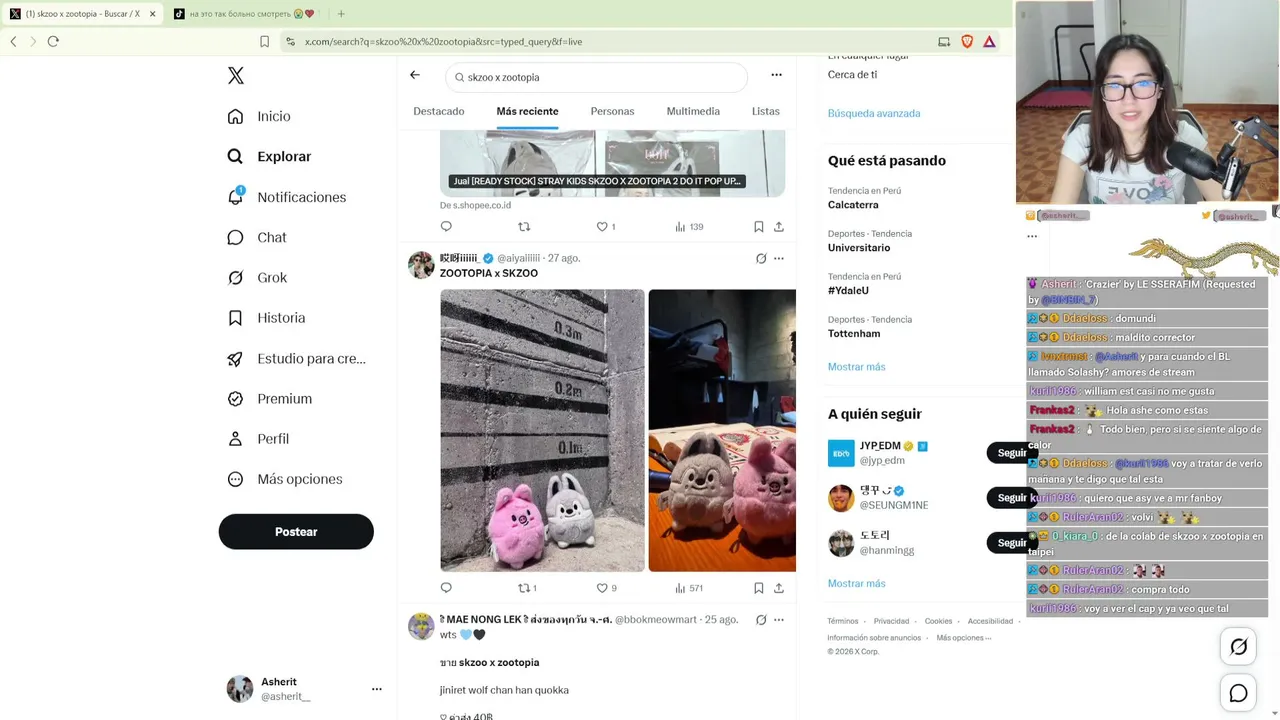Open the @aiyaliiiii profile avatar
Viewport: 1280px width, 720px height.
click(421, 264)
